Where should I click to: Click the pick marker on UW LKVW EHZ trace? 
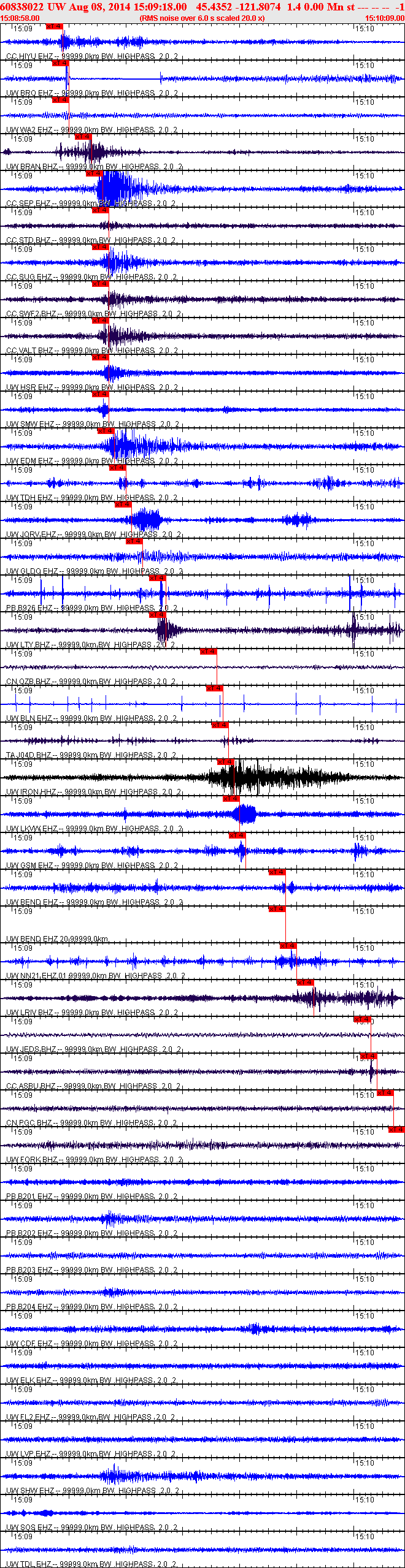231,799
